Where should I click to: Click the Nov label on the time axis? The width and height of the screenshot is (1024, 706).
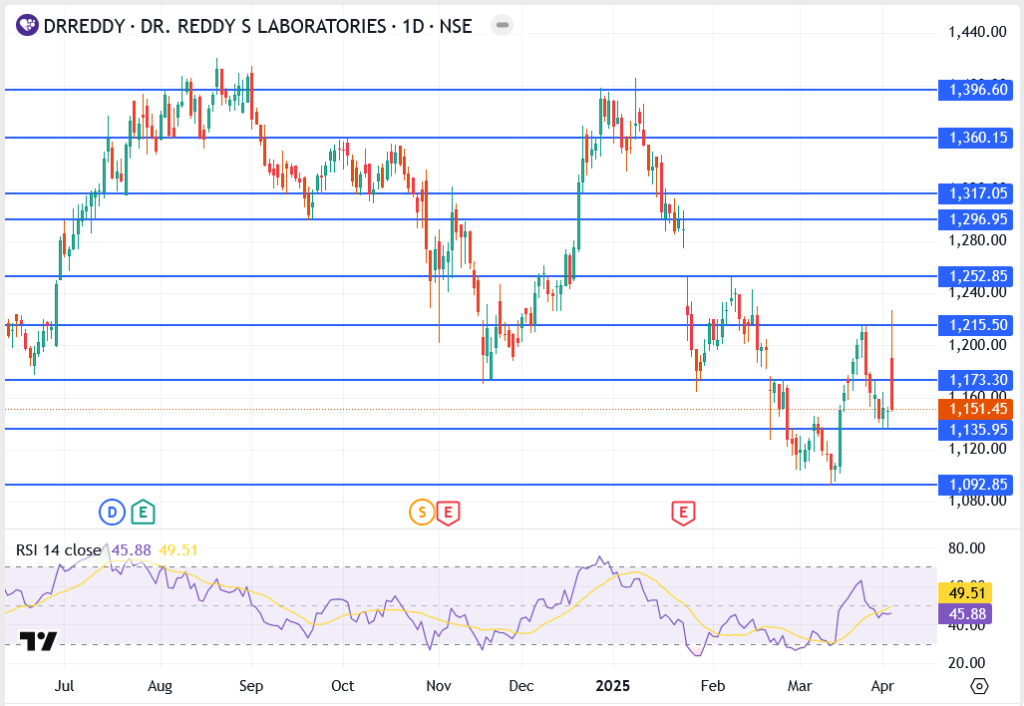click(437, 687)
